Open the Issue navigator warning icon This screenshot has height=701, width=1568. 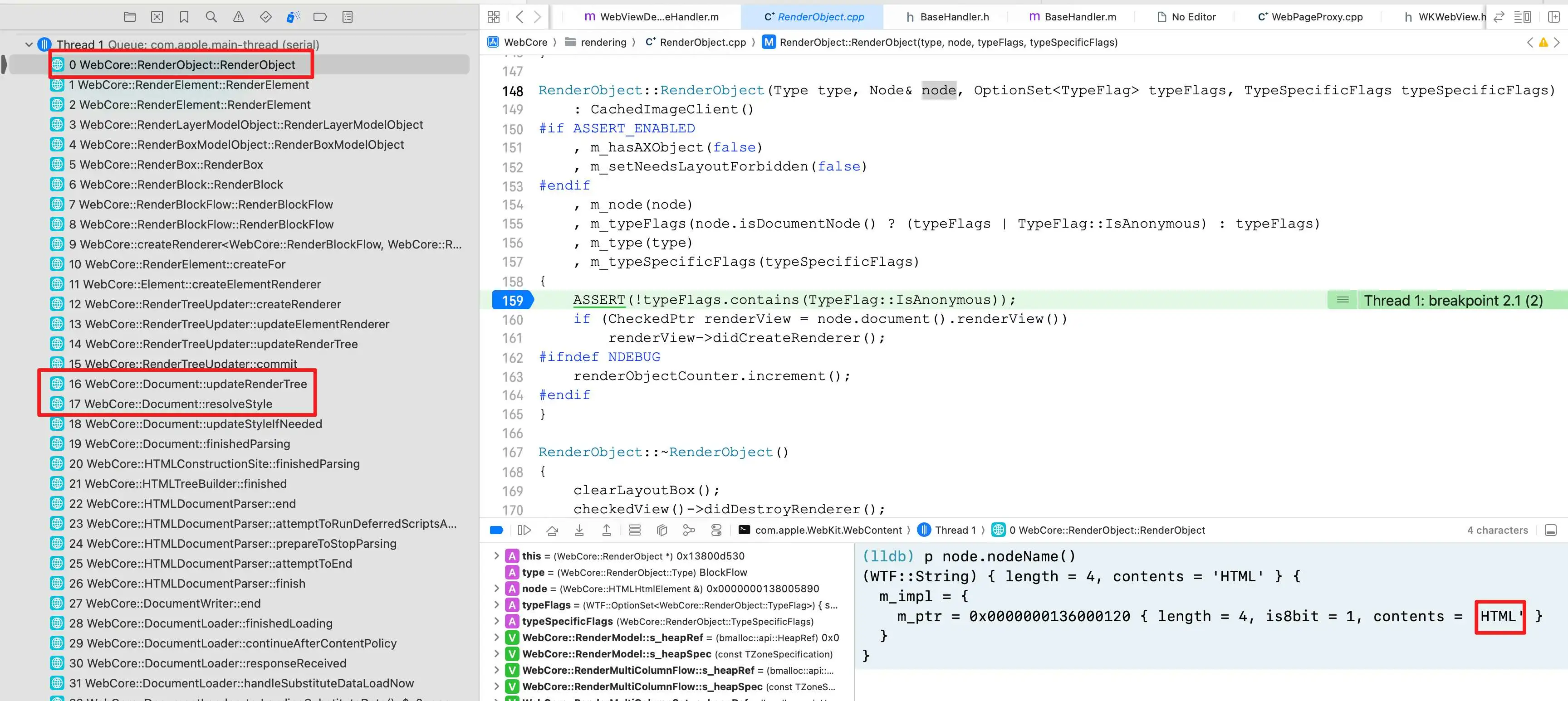pos(238,16)
